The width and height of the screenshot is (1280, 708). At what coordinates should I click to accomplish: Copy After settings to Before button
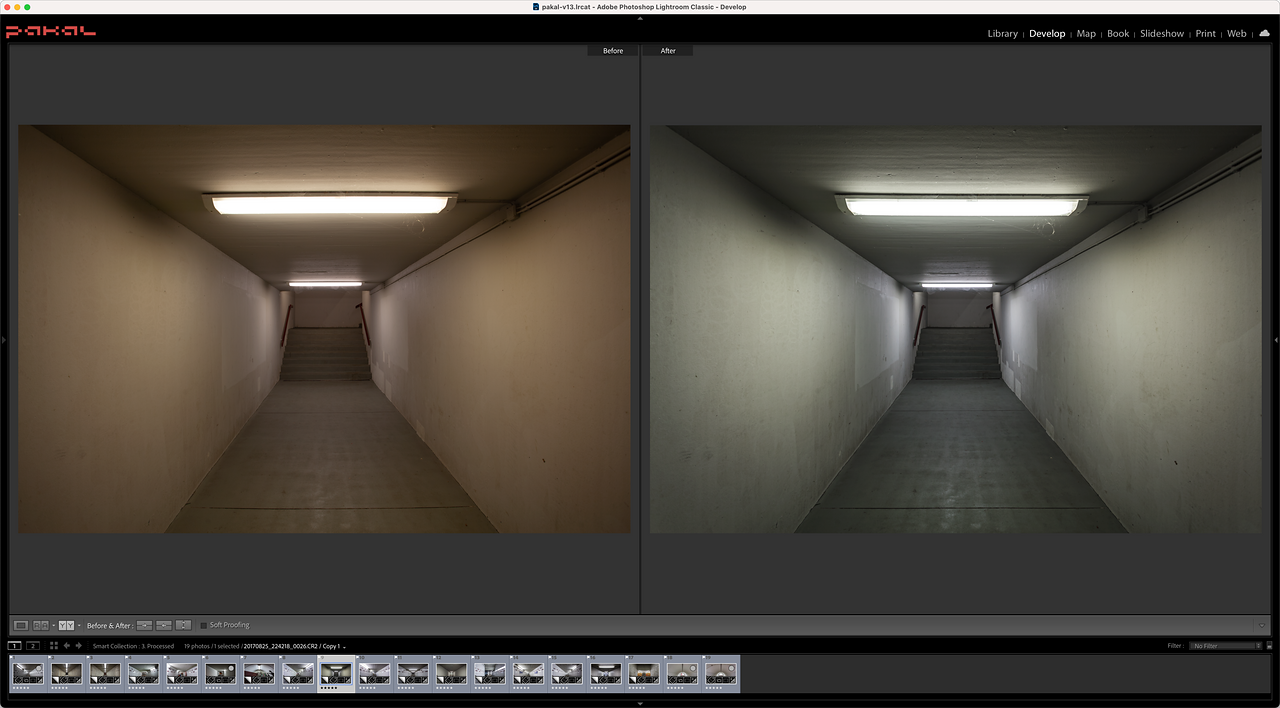164,625
